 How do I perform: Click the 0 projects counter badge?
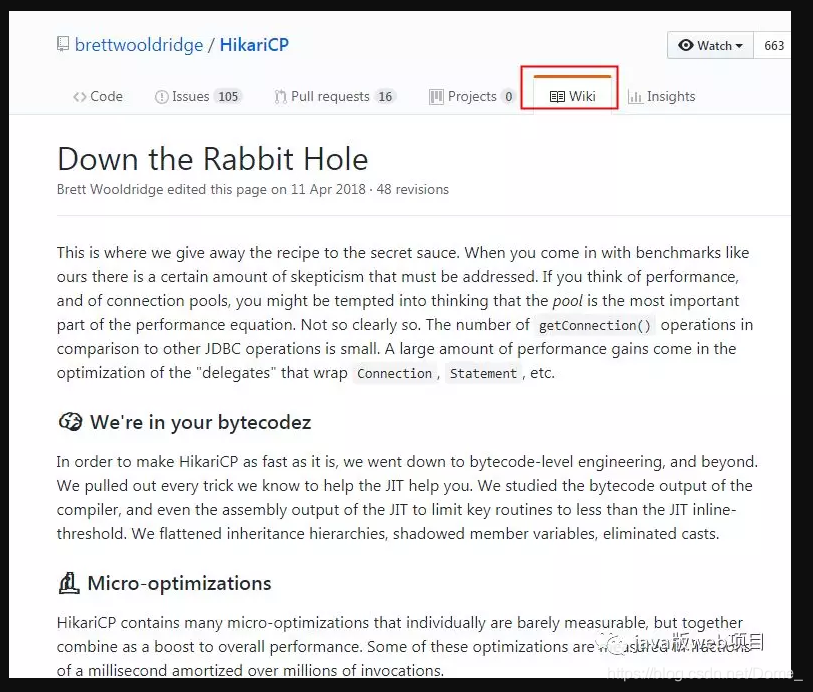pyautogui.click(x=509, y=96)
